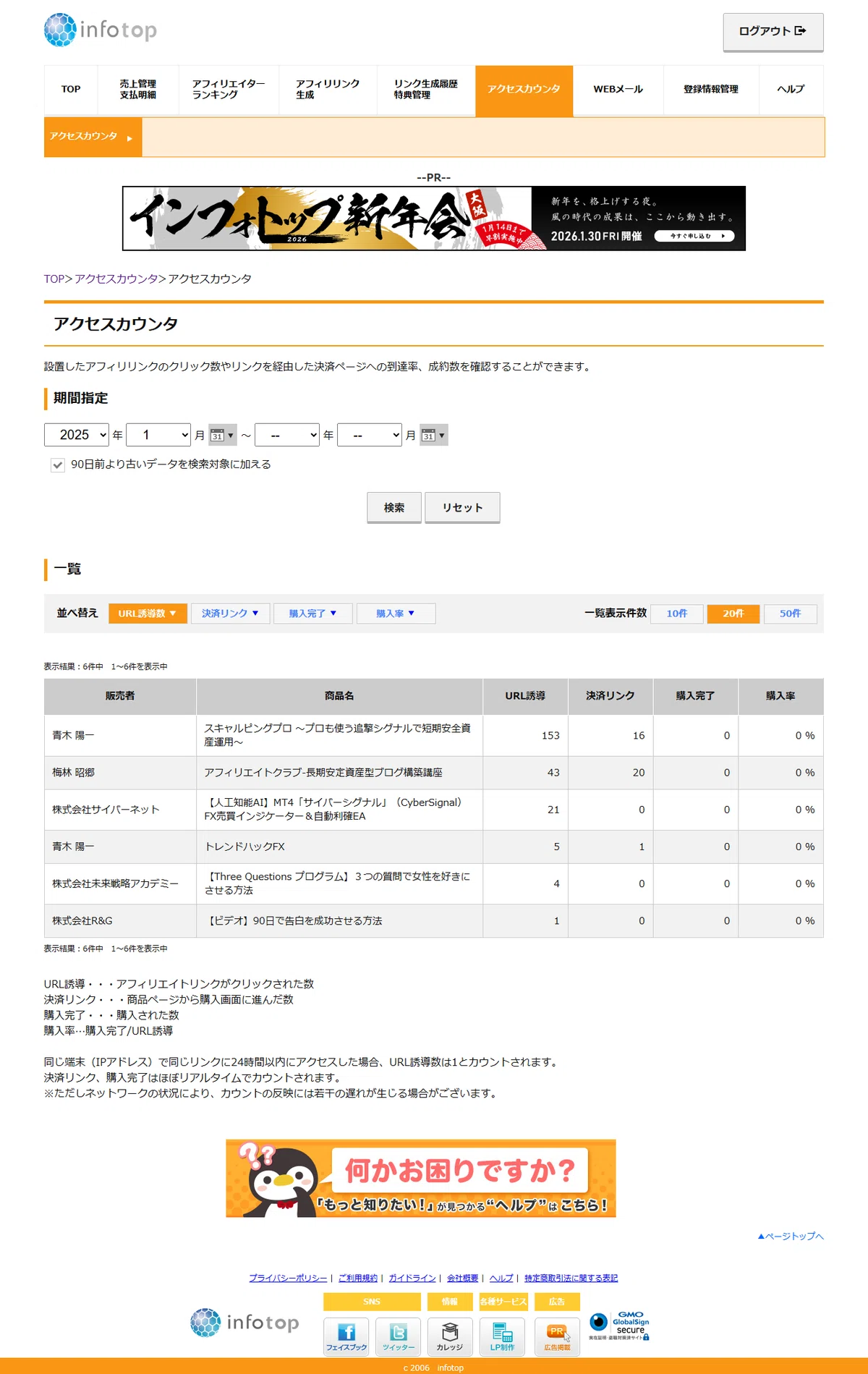
Task: Open the ご利用規約 footer link
Action: tap(358, 1278)
